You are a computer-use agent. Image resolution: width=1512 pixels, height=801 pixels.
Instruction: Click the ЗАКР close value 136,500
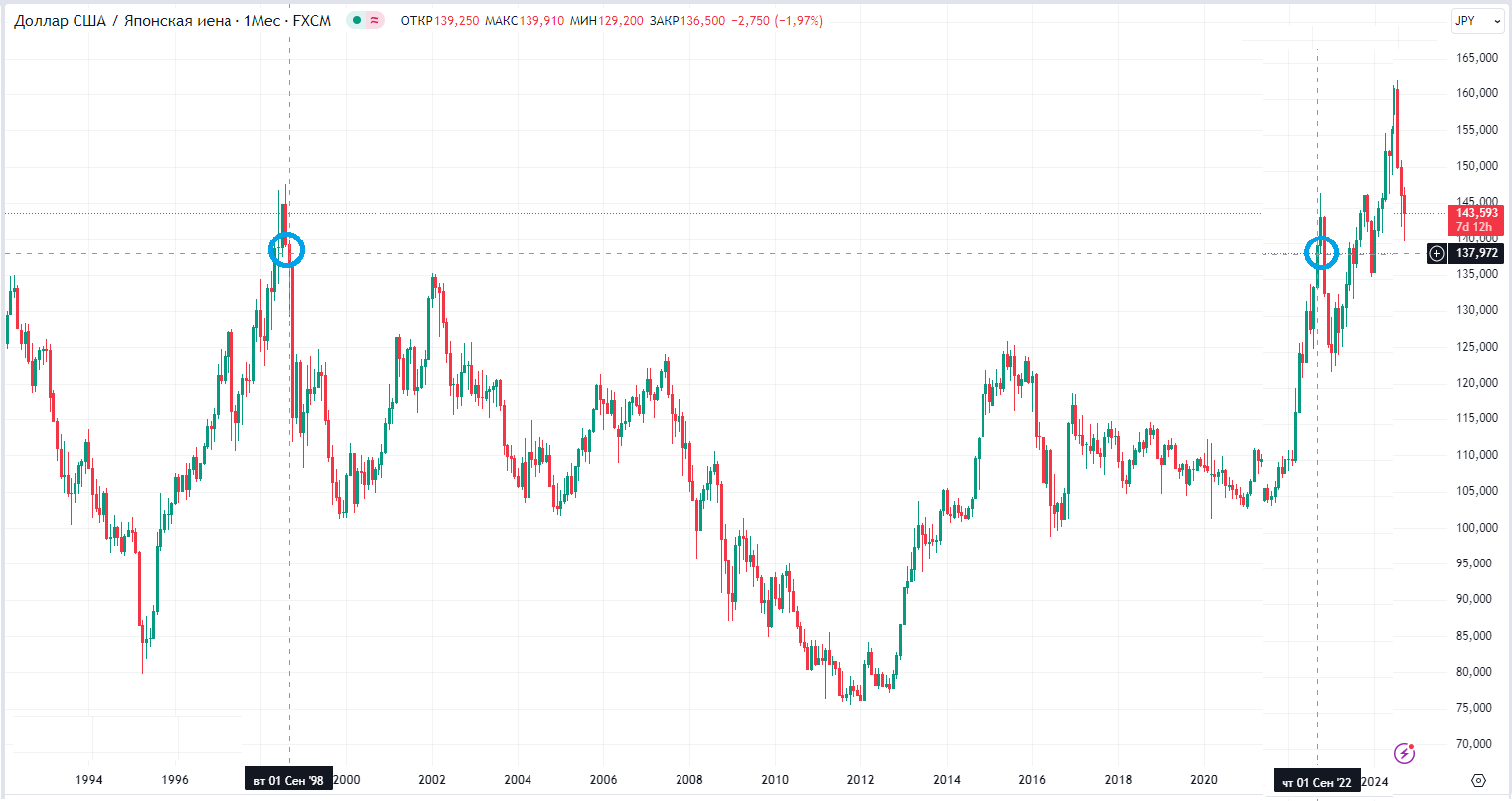point(702,21)
